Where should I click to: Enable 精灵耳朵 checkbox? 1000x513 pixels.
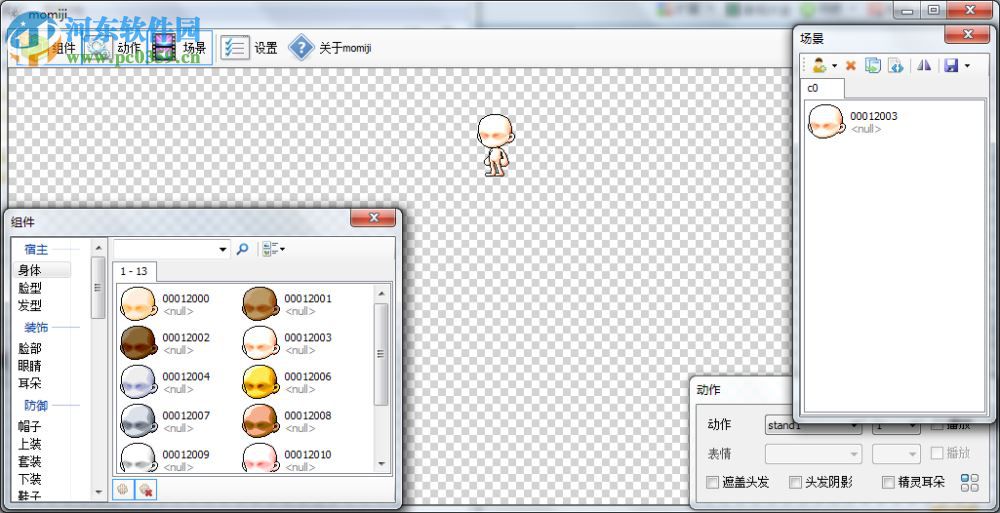888,482
